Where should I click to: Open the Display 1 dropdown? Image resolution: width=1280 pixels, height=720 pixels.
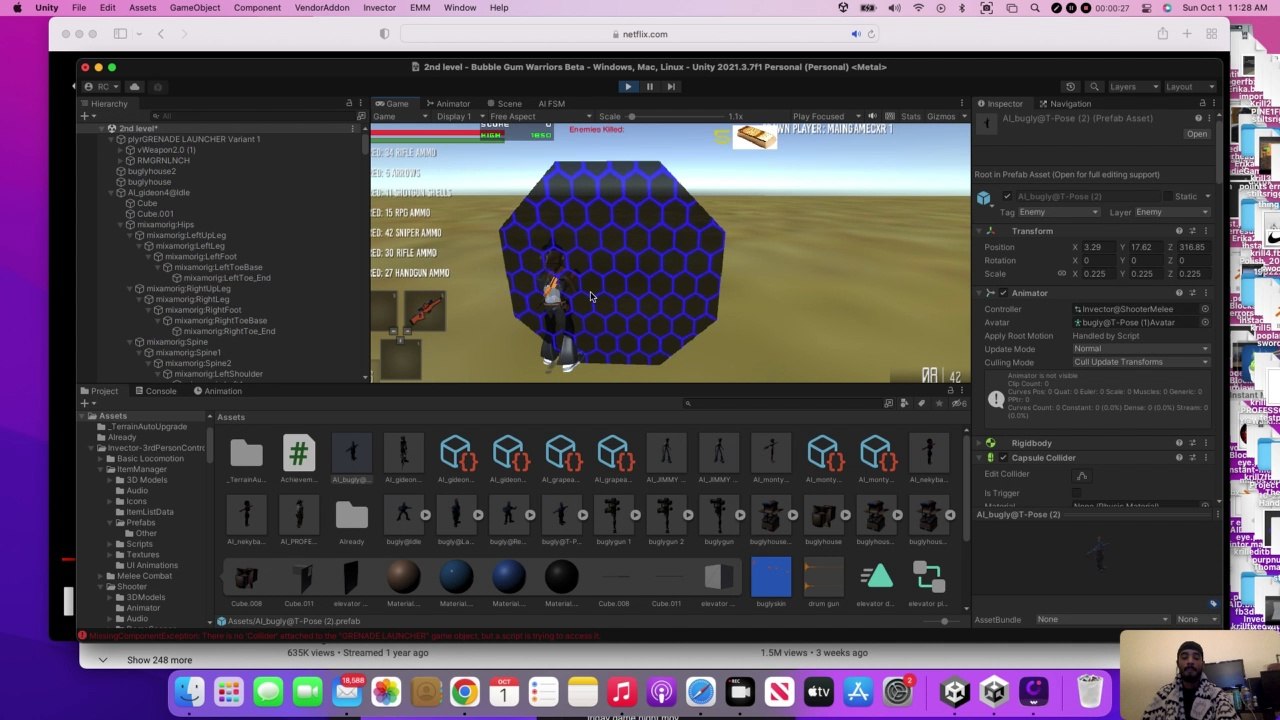point(458,116)
